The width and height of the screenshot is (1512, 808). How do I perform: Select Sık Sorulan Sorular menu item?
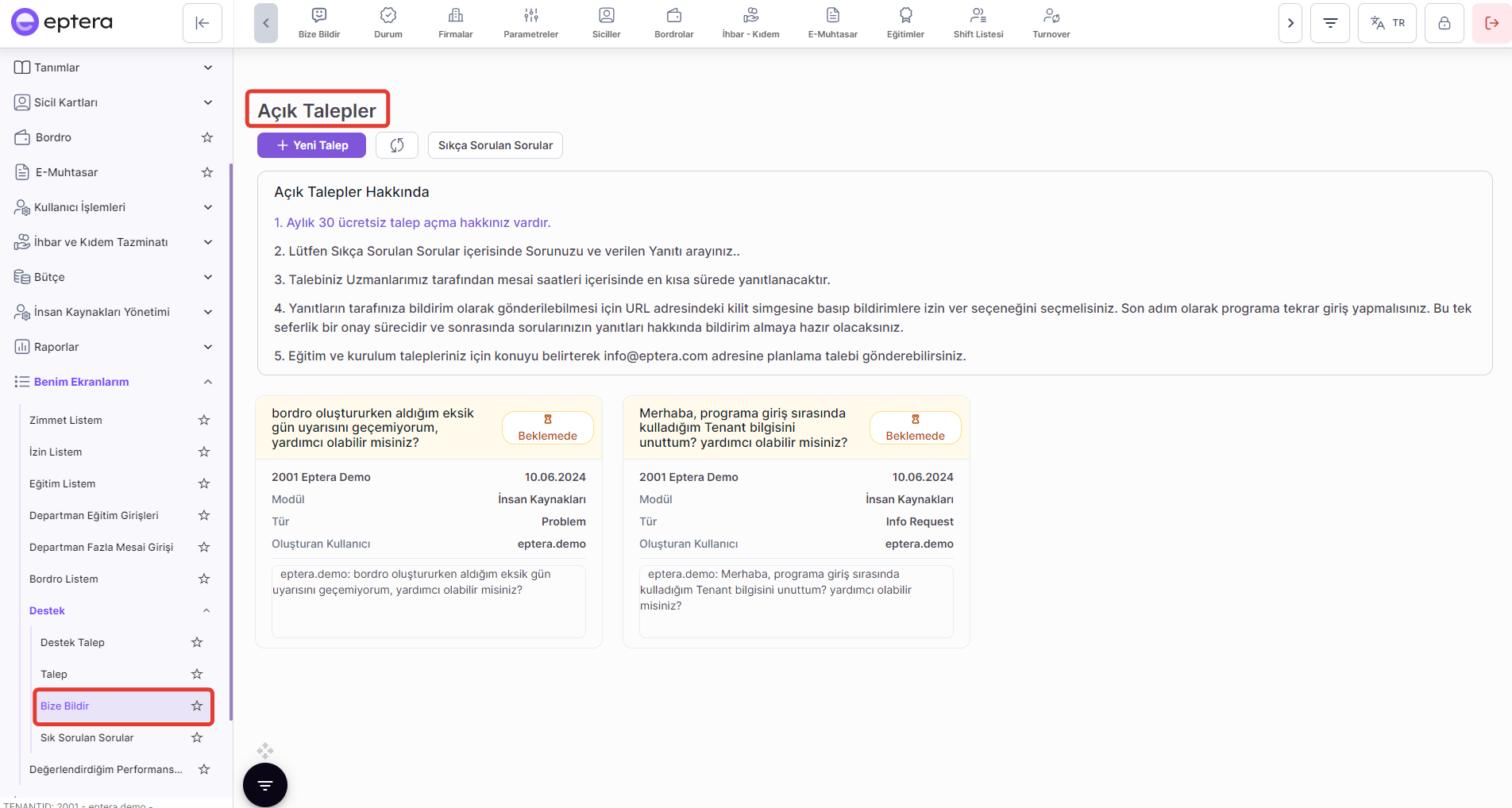pyautogui.click(x=87, y=737)
